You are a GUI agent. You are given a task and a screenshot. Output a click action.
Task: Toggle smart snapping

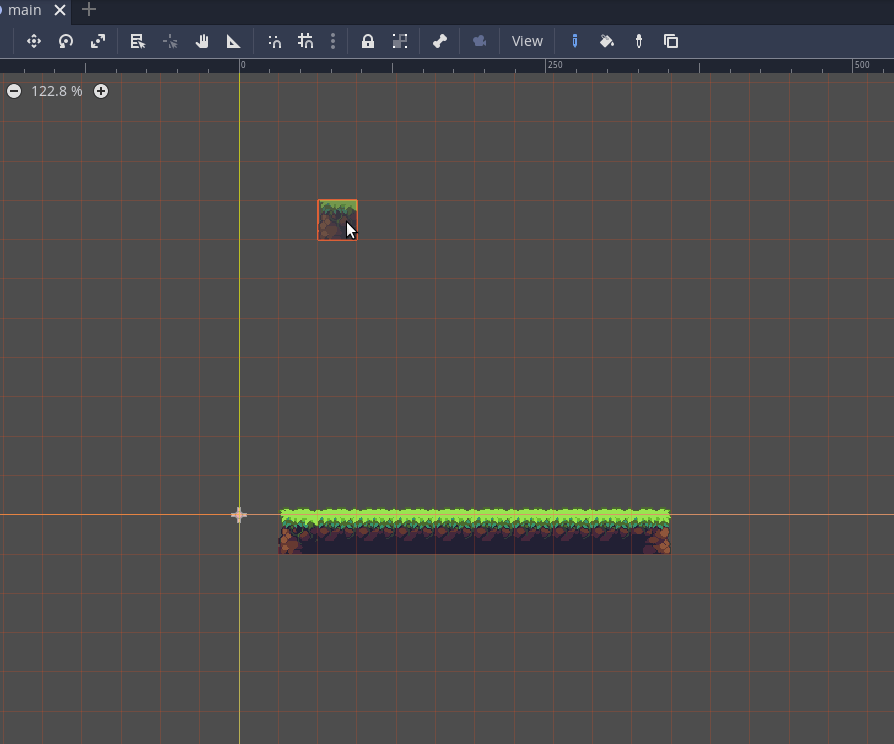tap(275, 41)
